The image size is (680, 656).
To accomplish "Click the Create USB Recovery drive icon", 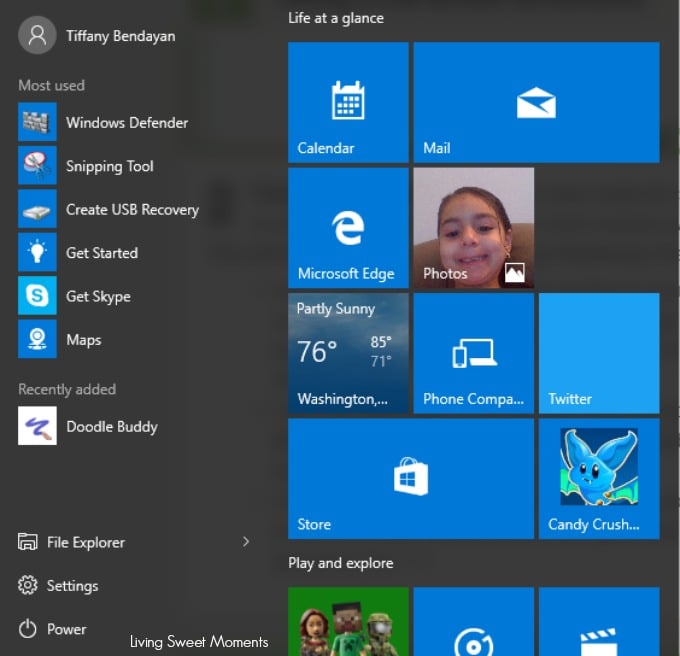I will (37, 209).
